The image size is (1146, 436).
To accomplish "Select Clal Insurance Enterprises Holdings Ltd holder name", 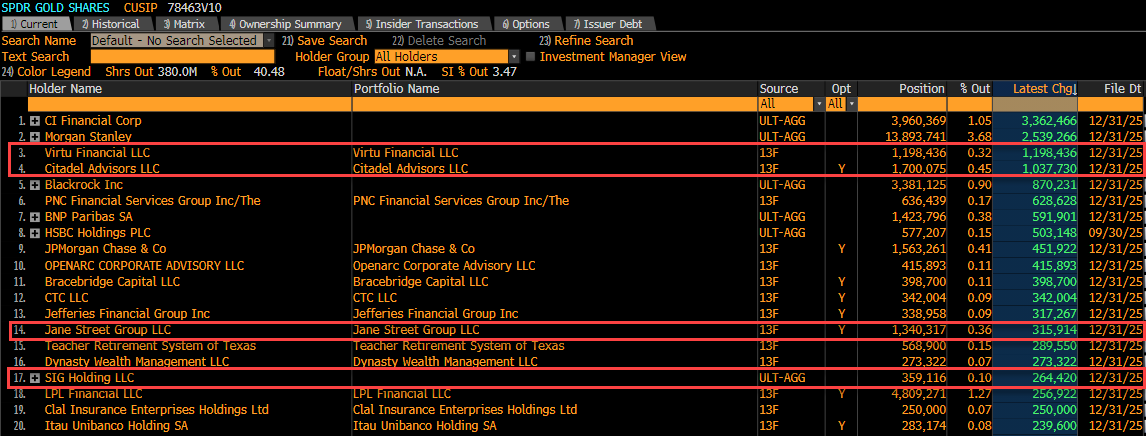I will pos(156,410).
